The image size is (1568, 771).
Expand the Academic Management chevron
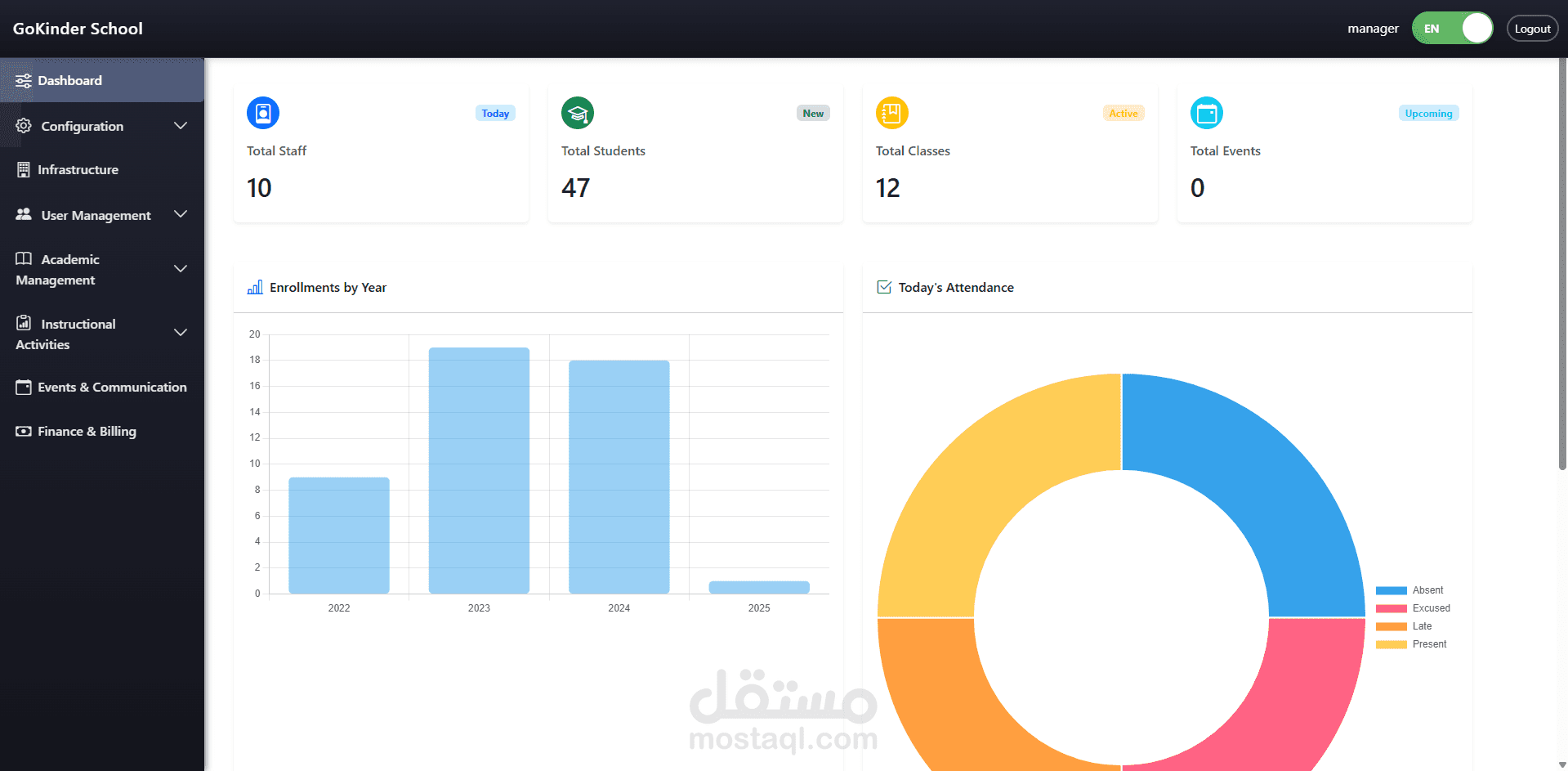(181, 269)
